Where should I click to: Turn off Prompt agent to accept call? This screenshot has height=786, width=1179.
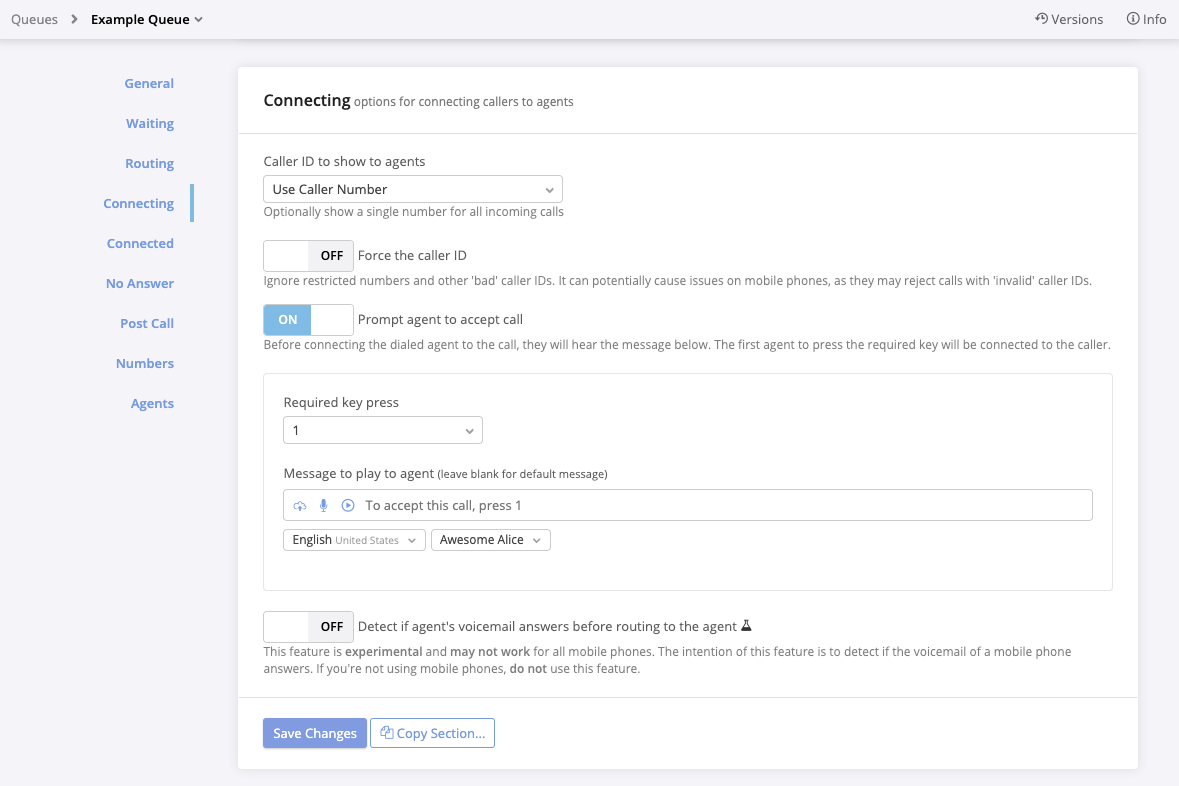point(308,320)
